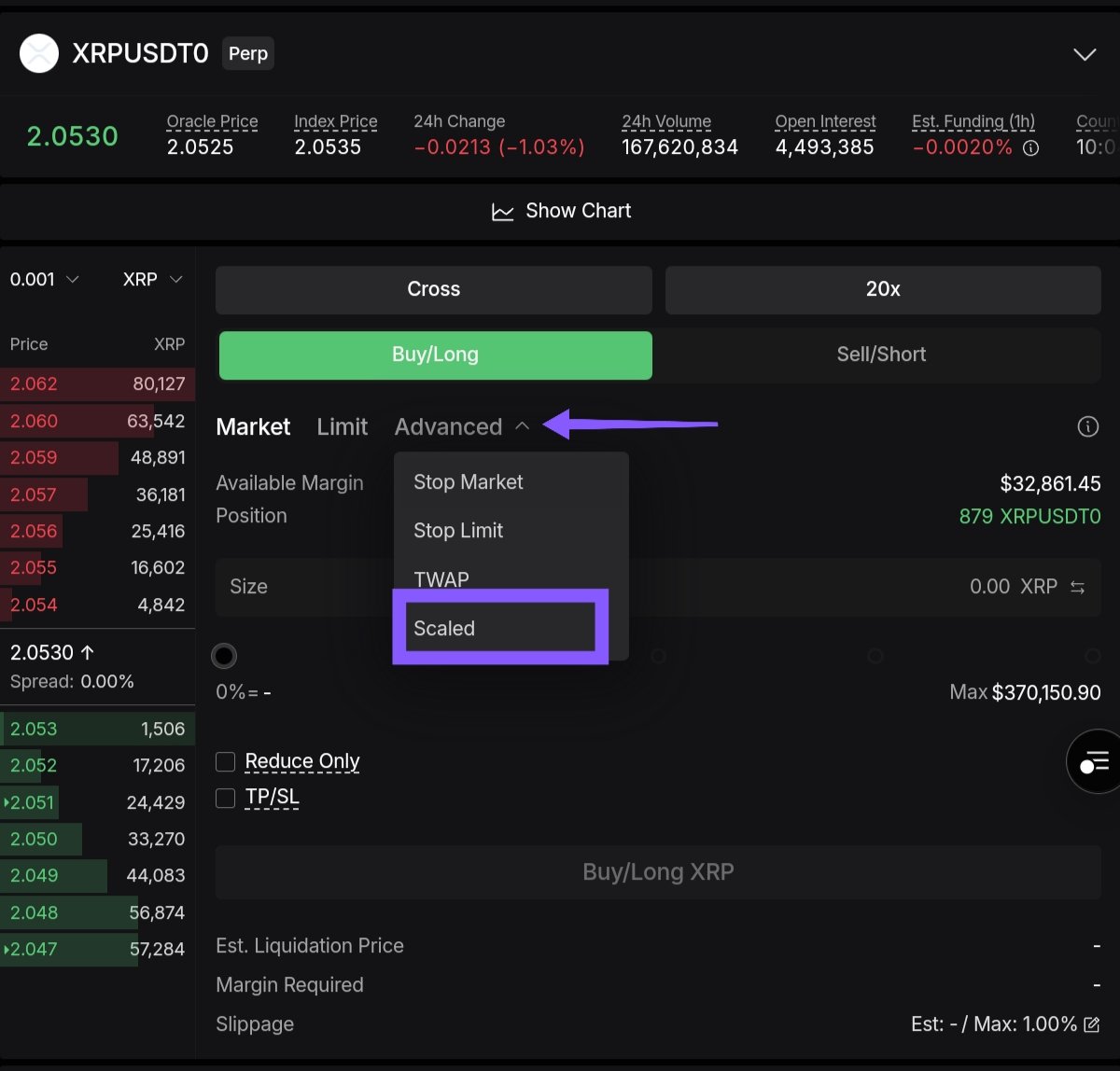
Task: Click the Size input field
Action: 658,587
